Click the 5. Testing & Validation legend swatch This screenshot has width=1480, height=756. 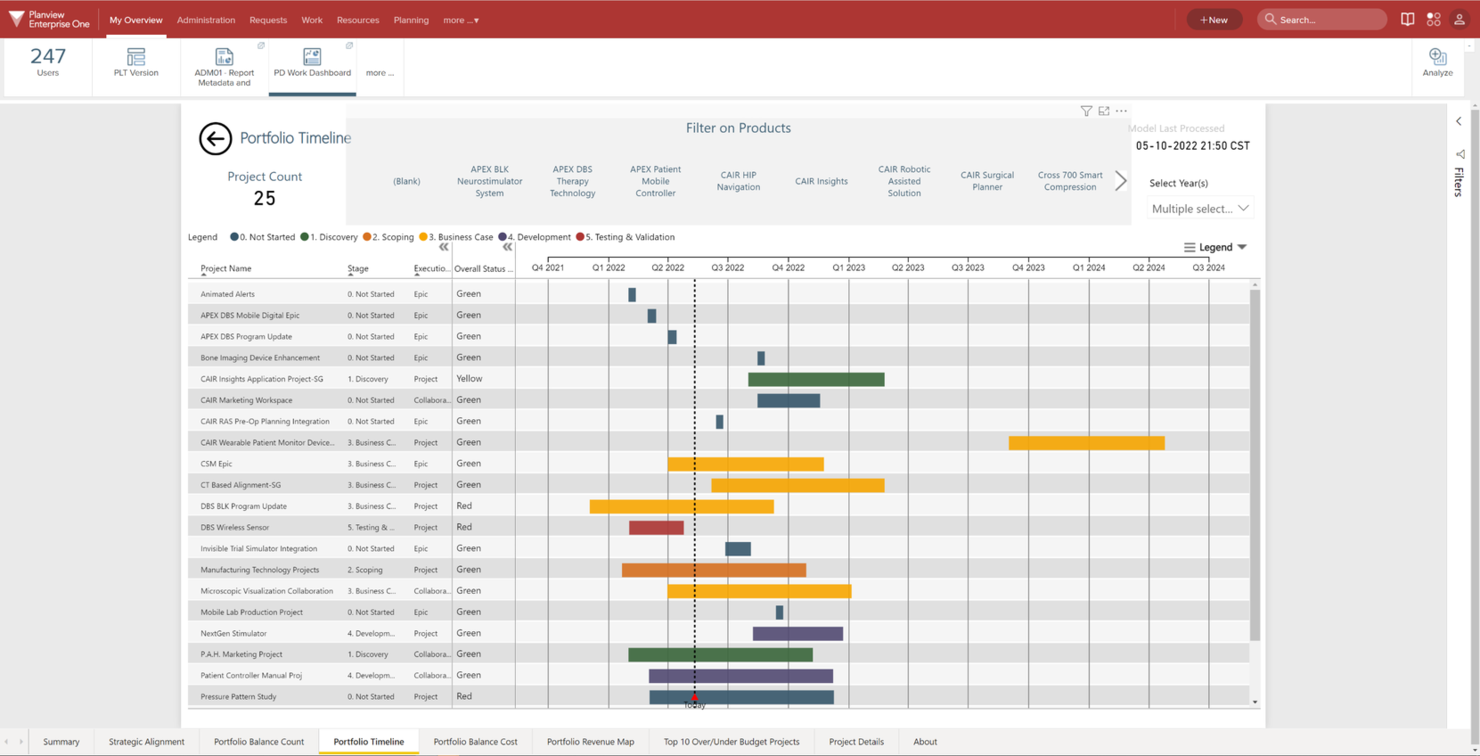[x=580, y=237]
